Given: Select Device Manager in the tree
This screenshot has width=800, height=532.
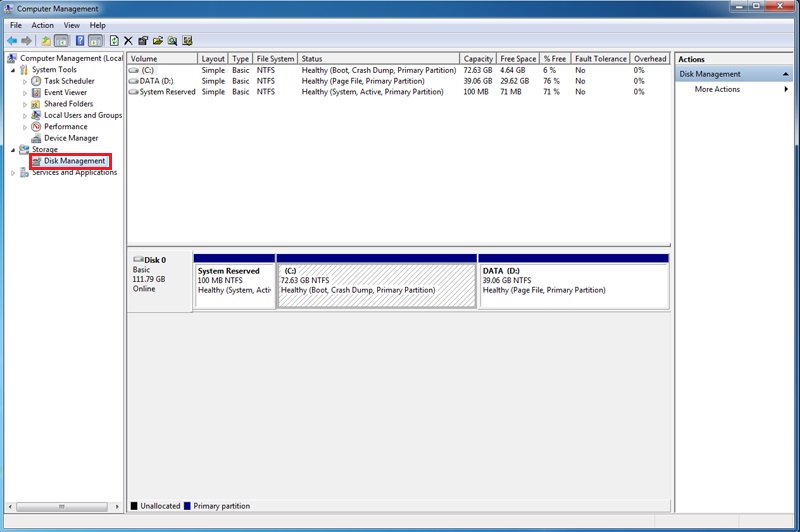Looking at the screenshot, I should [x=71, y=138].
